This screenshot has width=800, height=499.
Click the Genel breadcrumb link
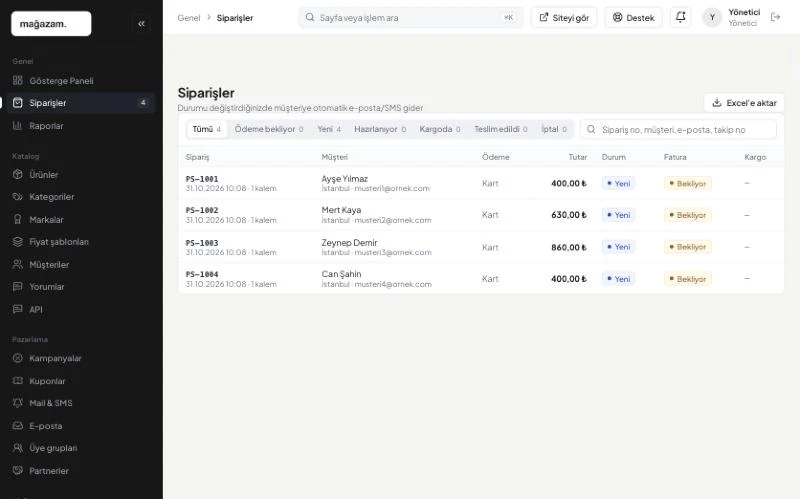pos(189,18)
